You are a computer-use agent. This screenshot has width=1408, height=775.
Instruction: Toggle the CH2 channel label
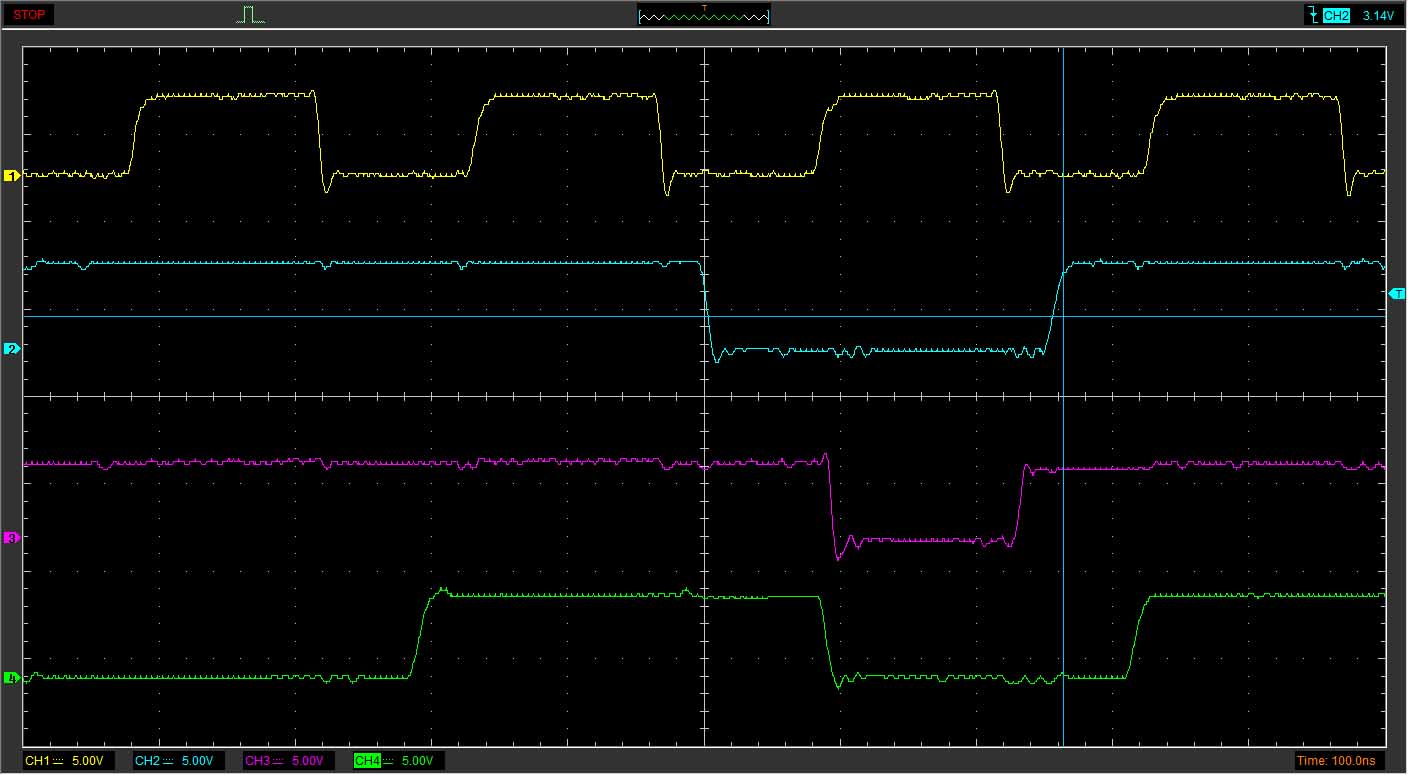pos(147,761)
